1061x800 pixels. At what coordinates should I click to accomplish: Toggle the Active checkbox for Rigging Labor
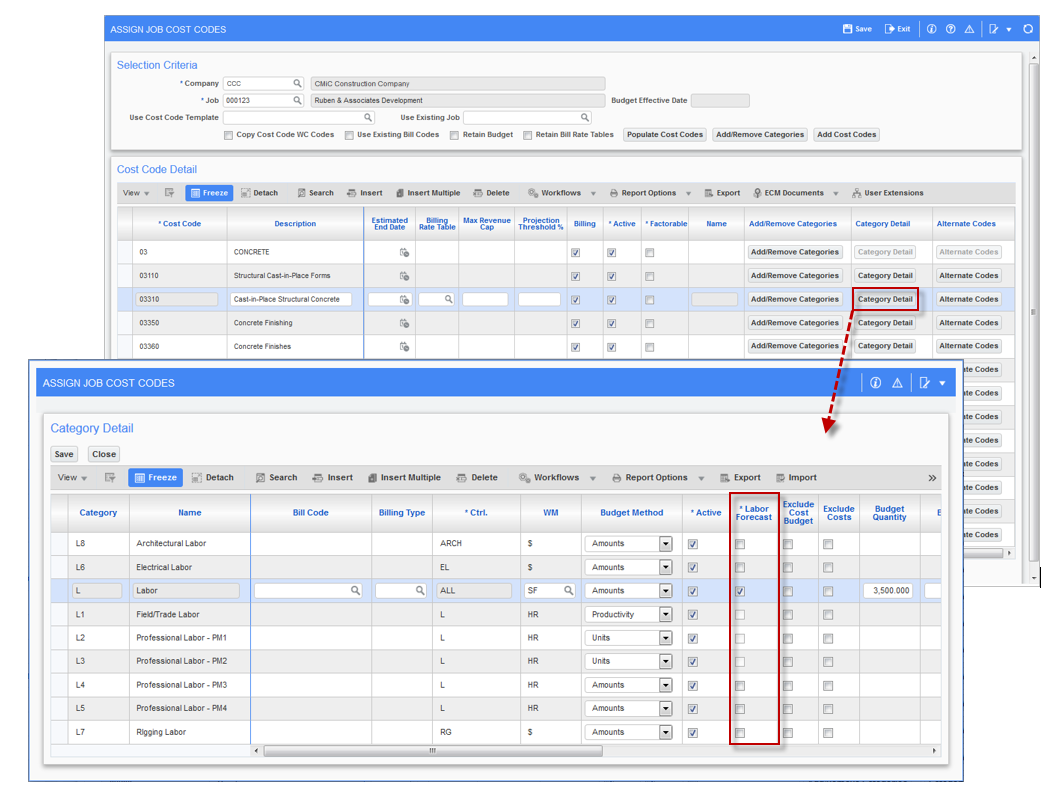coord(693,733)
